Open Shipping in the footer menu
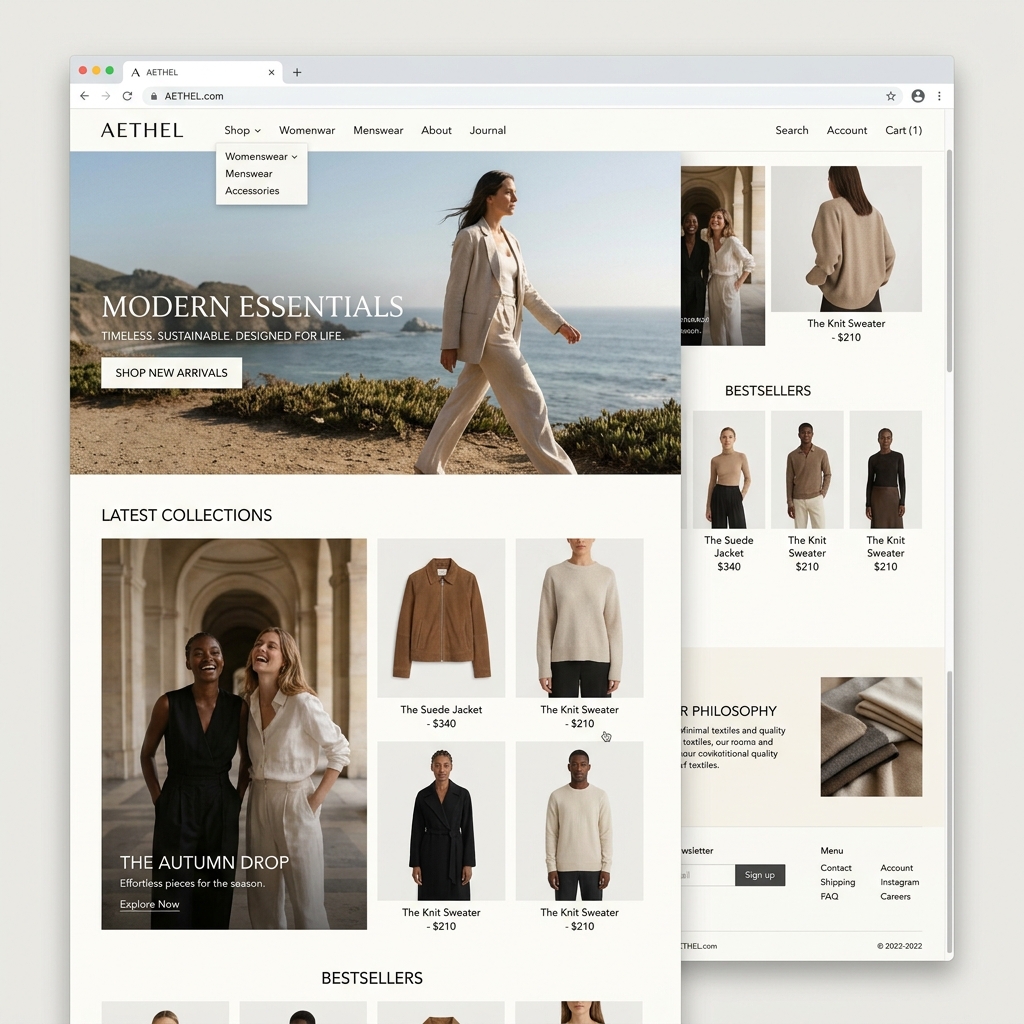 pyautogui.click(x=838, y=882)
